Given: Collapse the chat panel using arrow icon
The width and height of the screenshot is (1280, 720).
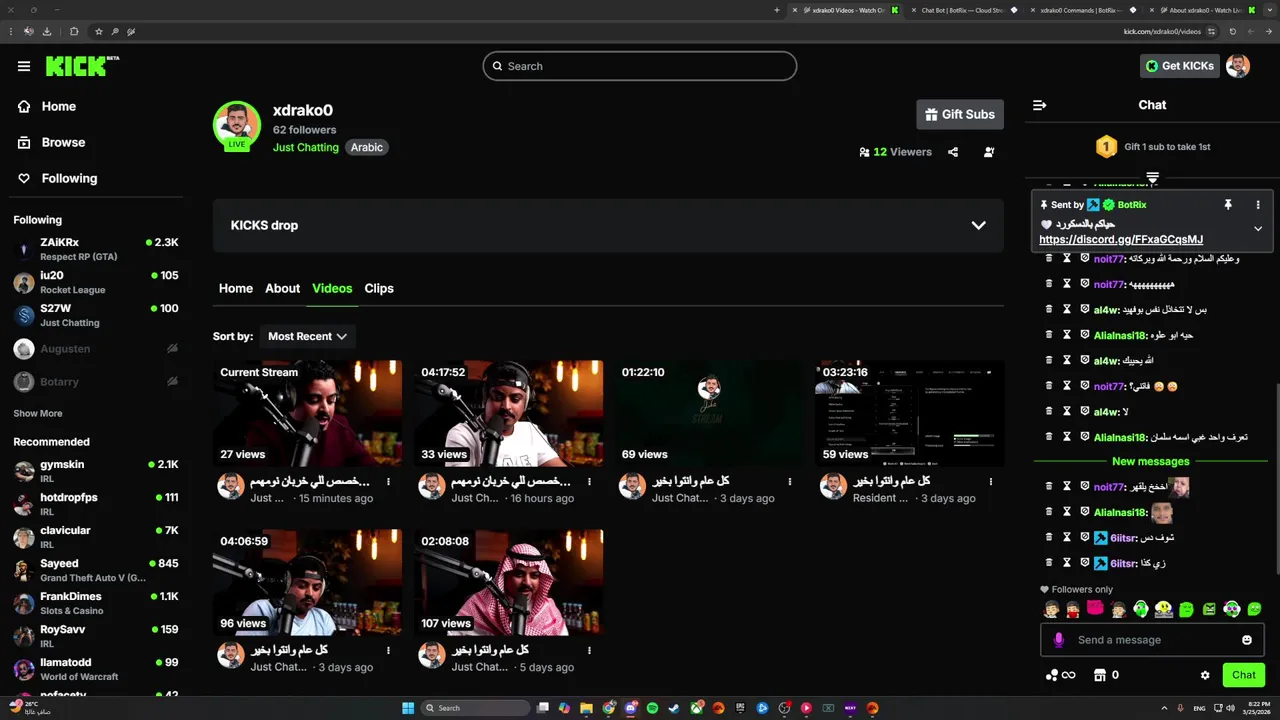Looking at the screenshot, I should pos(1039,105).
